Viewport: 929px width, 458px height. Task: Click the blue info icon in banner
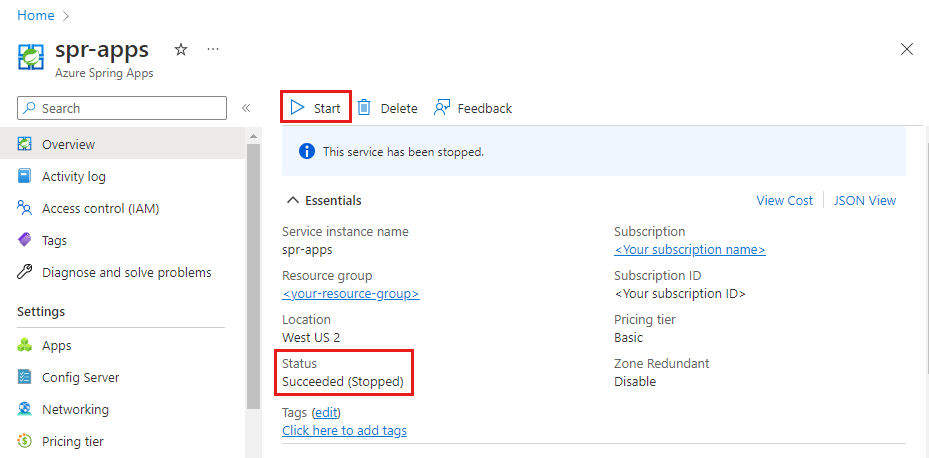point(306,152)
